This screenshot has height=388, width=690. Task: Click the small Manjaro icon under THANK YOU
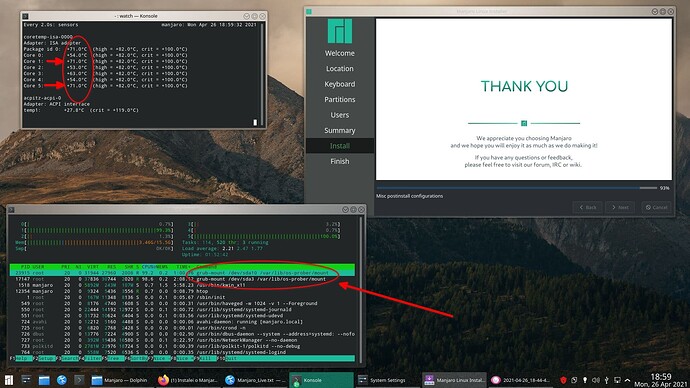pyautogui.click(x=524, y=123)
